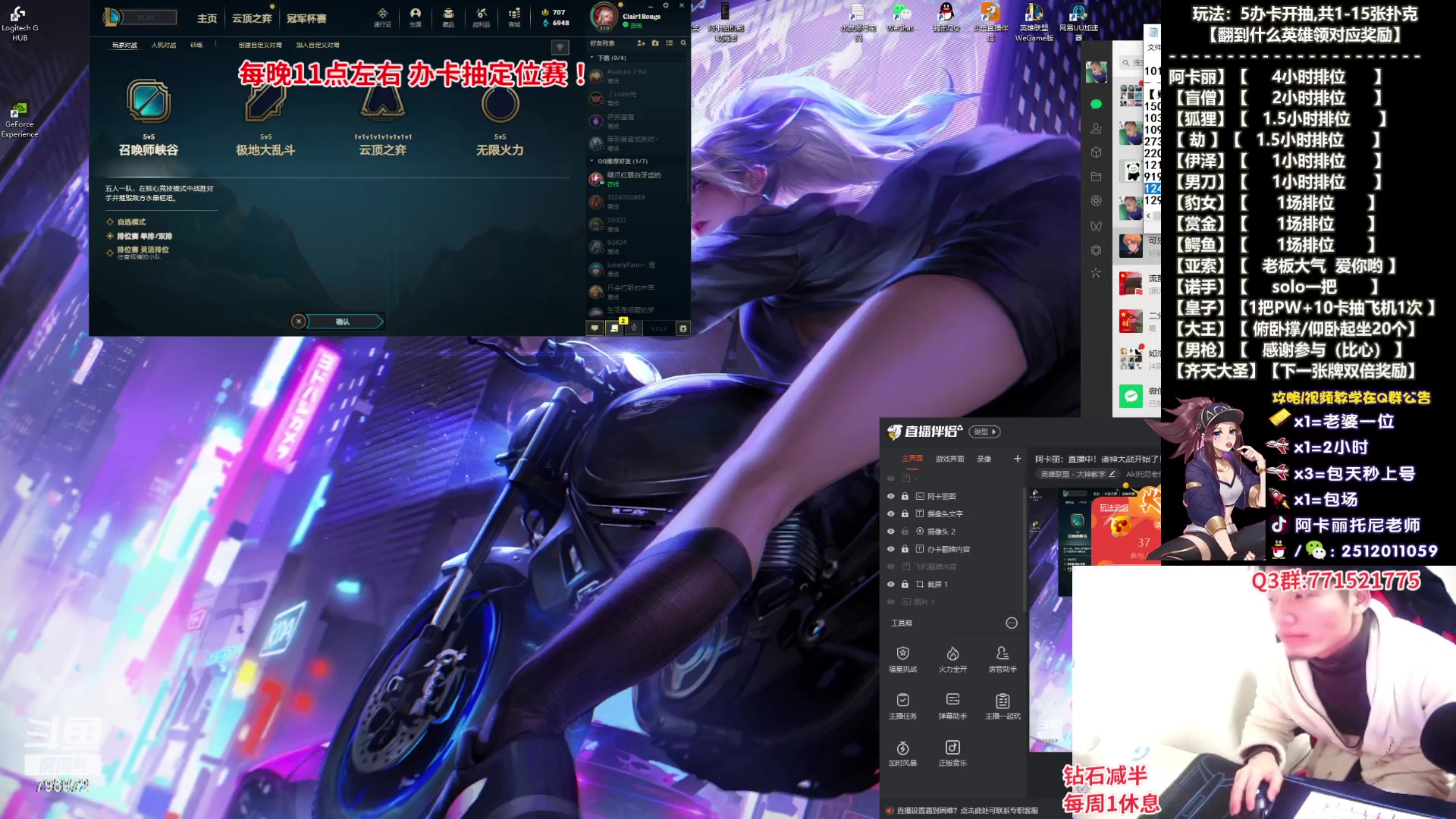Select the 召唤师峡谷 game mode icon
Viewport: 1456px width, 819px height.
[x=149, y=102]
